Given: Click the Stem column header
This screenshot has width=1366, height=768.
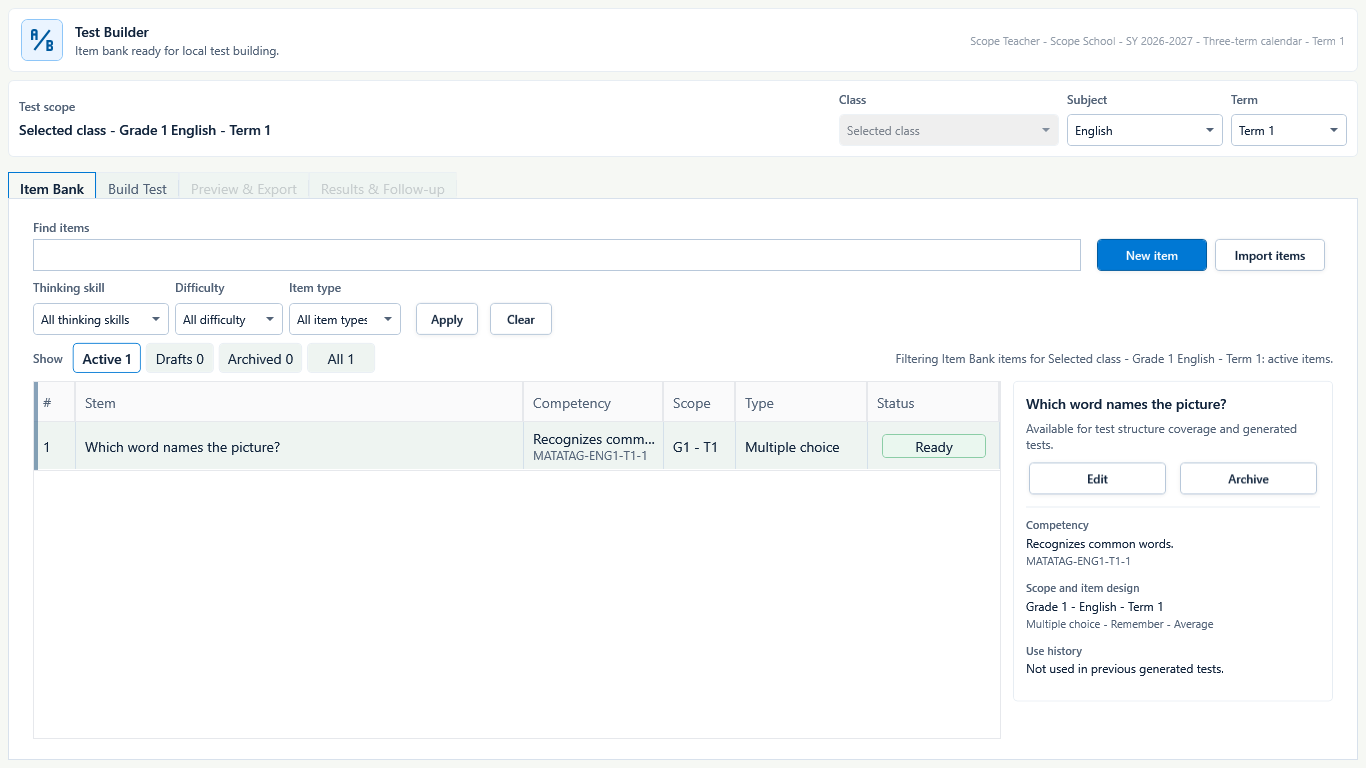Looking at the screenshot, I should [x=299, y=403].
